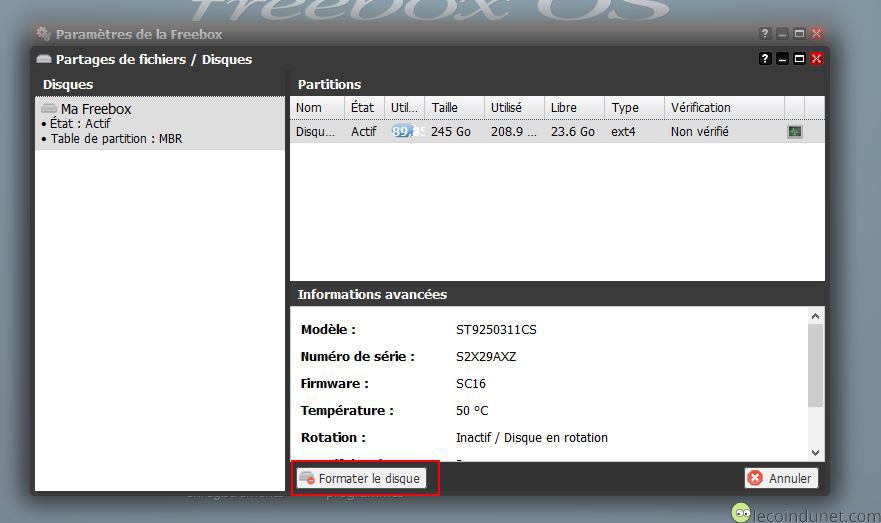The image size is (881, 523).
Task: Click the Non vérifié status cell
Action: 700,131
